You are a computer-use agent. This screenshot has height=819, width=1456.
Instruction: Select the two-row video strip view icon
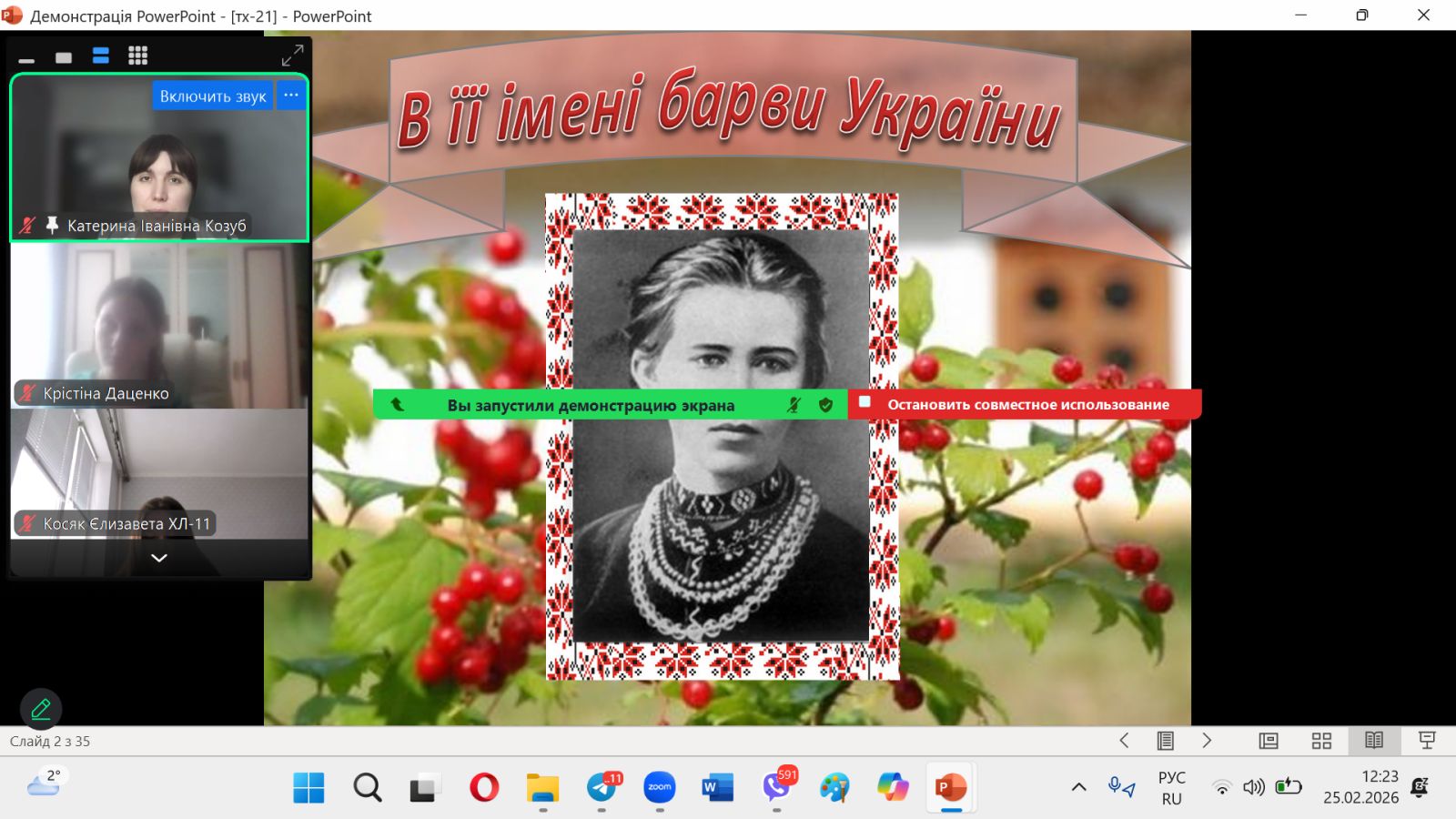pos(101,56)
